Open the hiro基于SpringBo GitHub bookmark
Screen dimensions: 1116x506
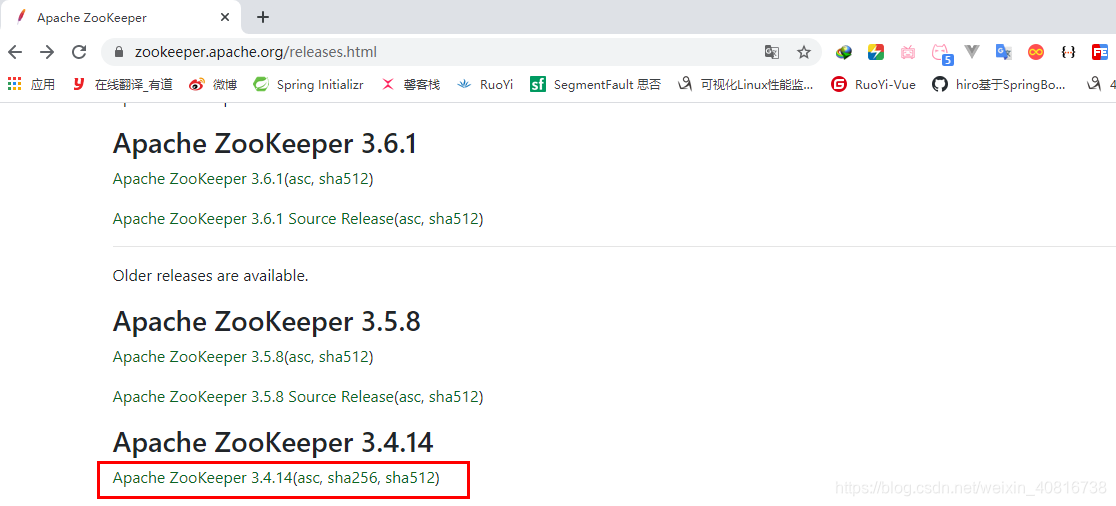click(x=999, y=85)
